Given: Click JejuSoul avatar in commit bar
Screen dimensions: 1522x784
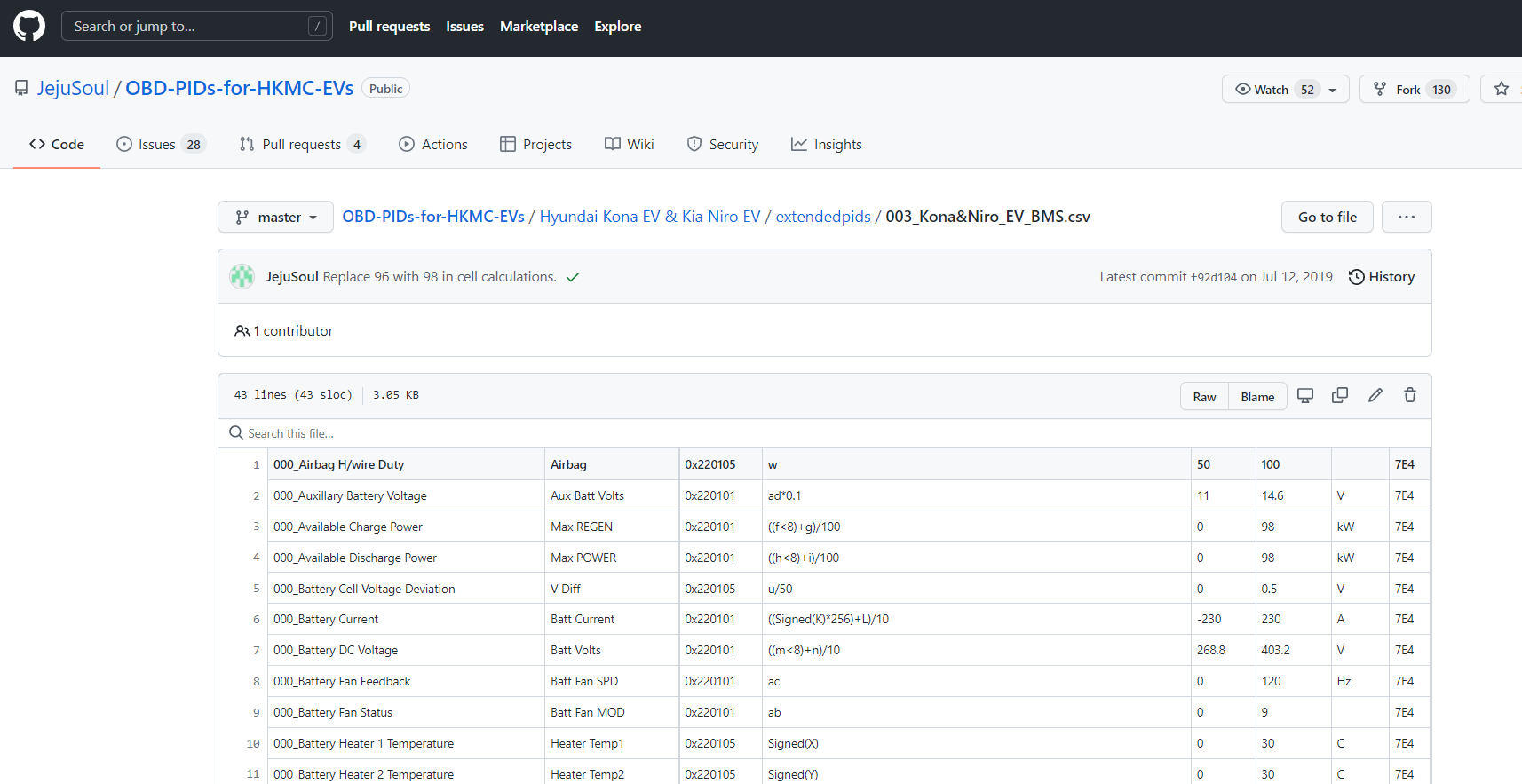Looking at the screenshot, I should pyautogui.click(x=242, y=277).
